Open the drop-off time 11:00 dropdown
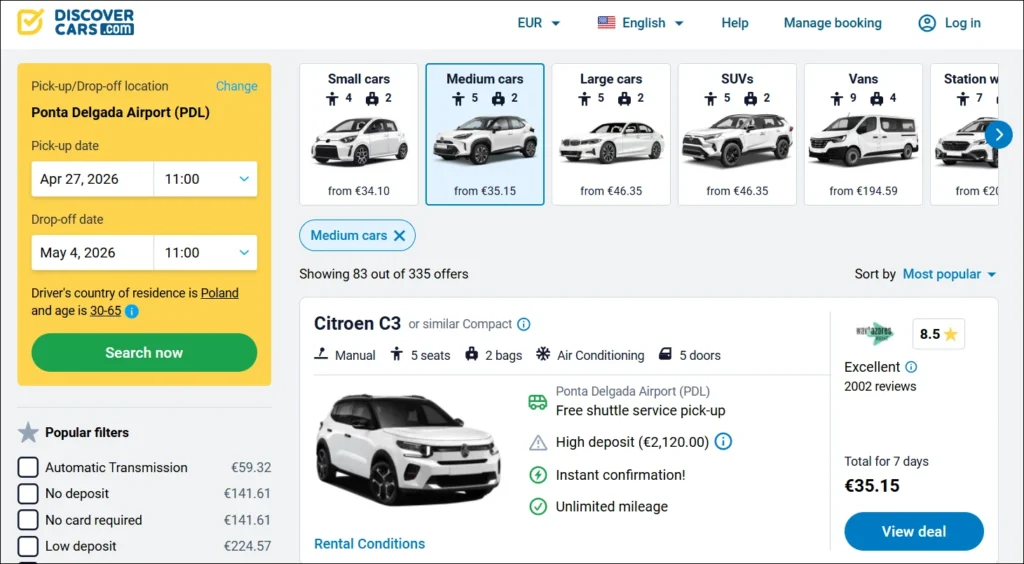Viewport: 1024px width, 564px height. click(x=206, y=253)
